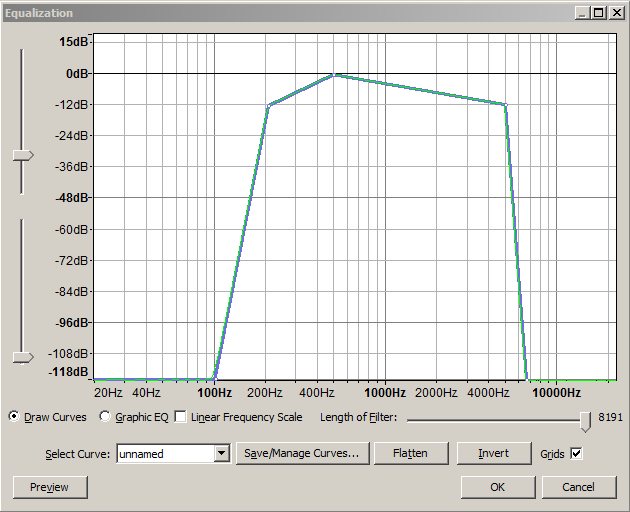The width and height of the screenshot is (630, 512).
Task: Enable the Linear Frequency Scale checkbox
Action: point(181,417)
